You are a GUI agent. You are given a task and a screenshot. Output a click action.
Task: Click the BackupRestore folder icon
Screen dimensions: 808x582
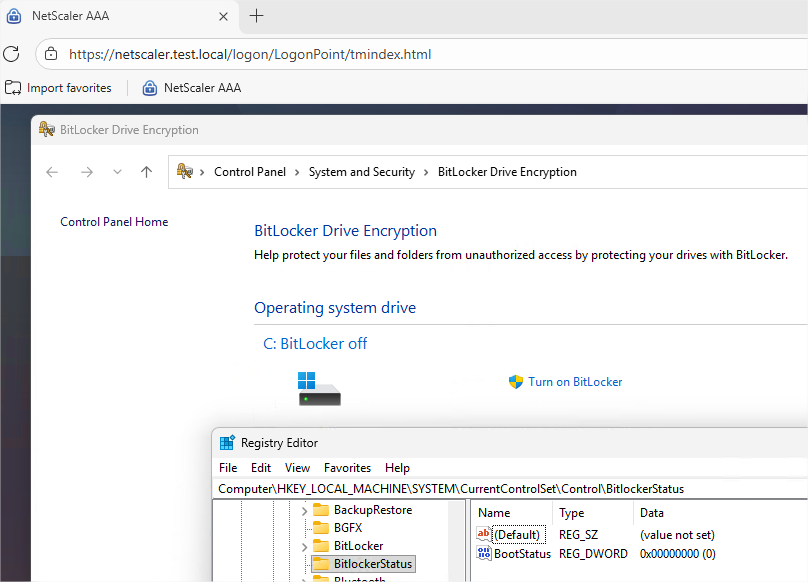coord(321,510)
